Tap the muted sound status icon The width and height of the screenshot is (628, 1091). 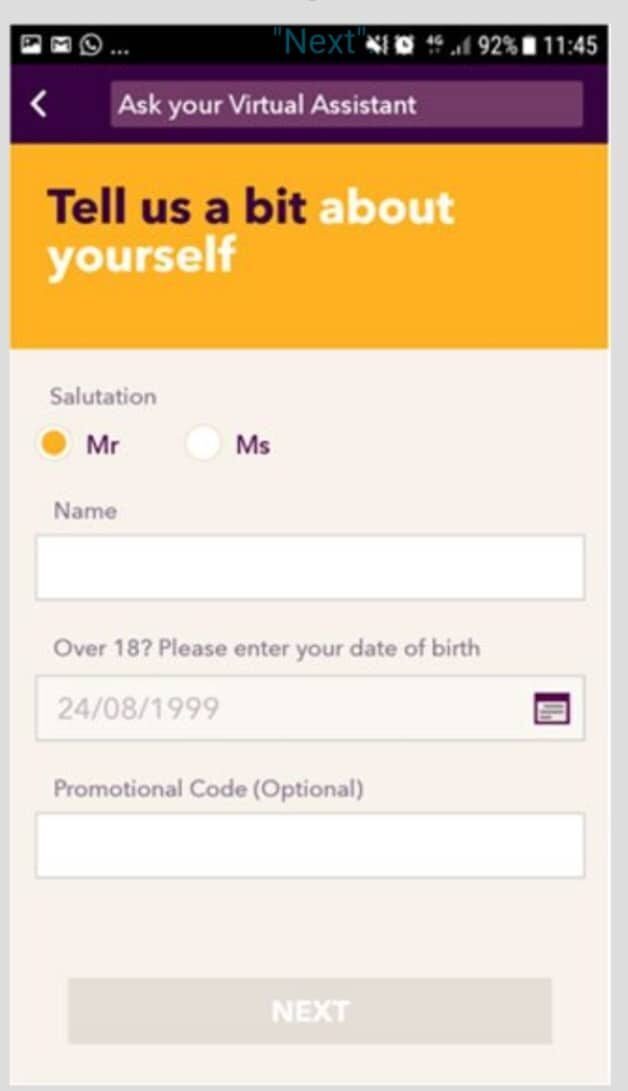[379, 47]
